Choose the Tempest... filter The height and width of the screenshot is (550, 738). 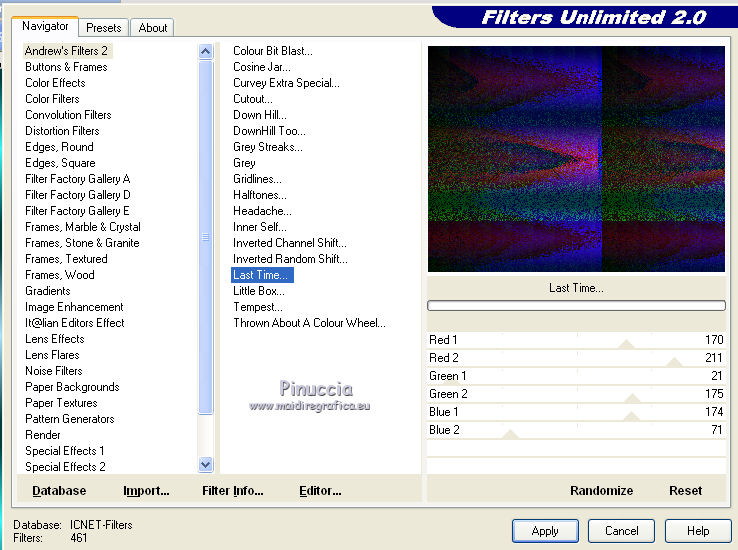coord(258,307)
